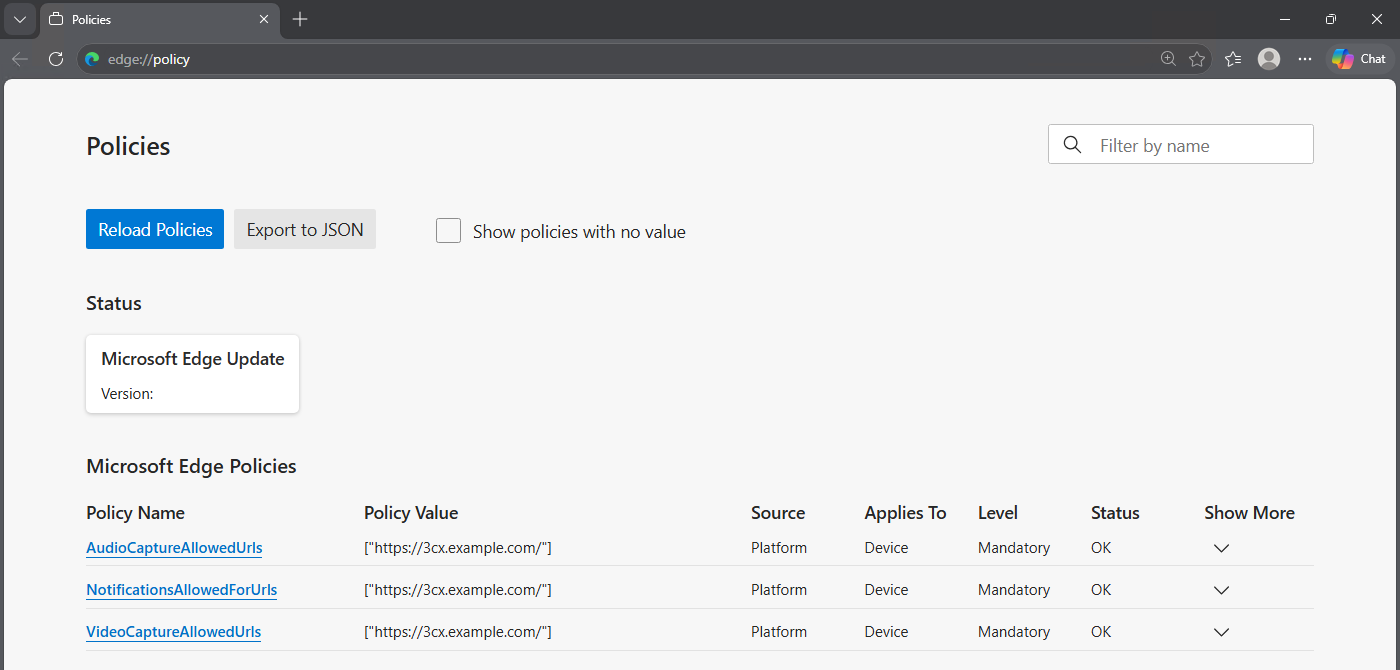This screenshot has width=1400, height=670.
Task: Click the Policies page heading
Action: [128, 146]
